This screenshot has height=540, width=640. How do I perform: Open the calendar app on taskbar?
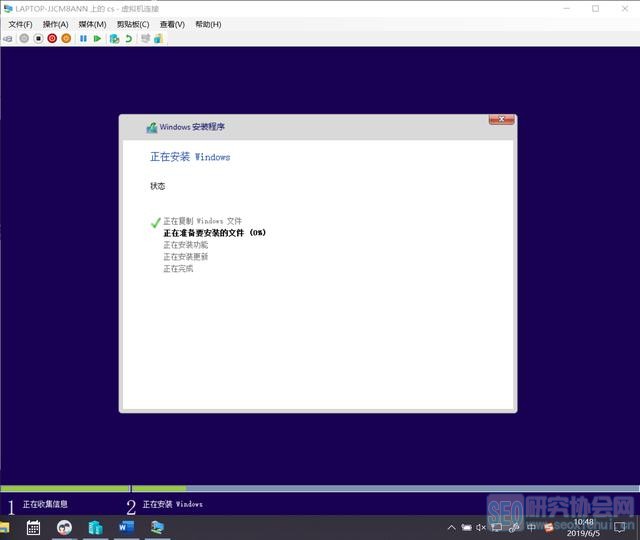pyautogui.click(x=33, y=528)
